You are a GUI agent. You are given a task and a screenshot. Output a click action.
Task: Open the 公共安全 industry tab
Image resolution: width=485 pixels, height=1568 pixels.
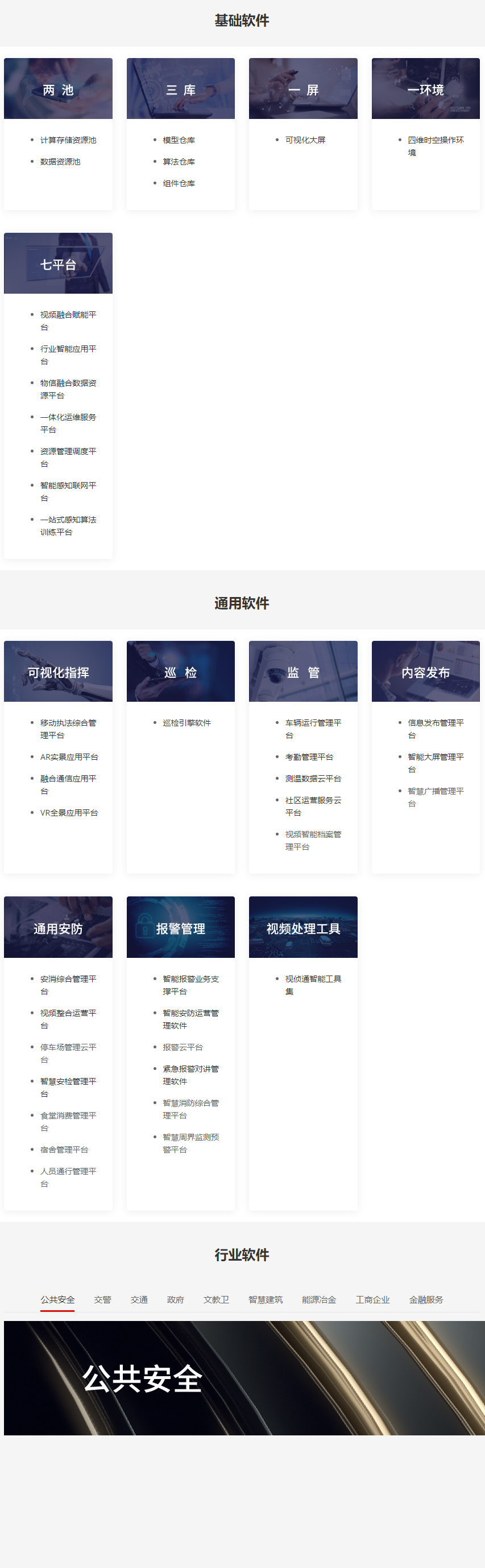[58, 1299]
